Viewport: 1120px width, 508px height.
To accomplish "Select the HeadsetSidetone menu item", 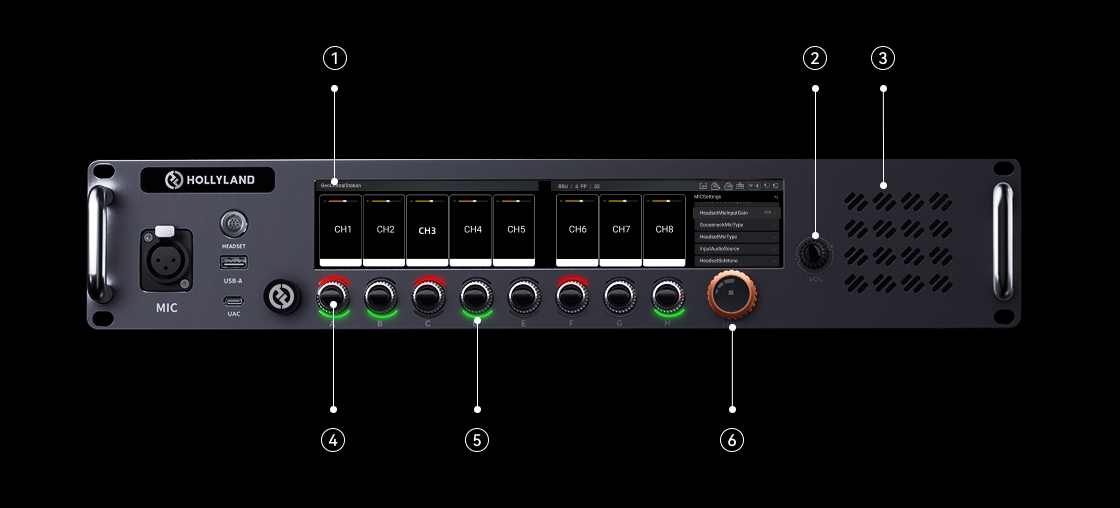I will pos(735,261).
